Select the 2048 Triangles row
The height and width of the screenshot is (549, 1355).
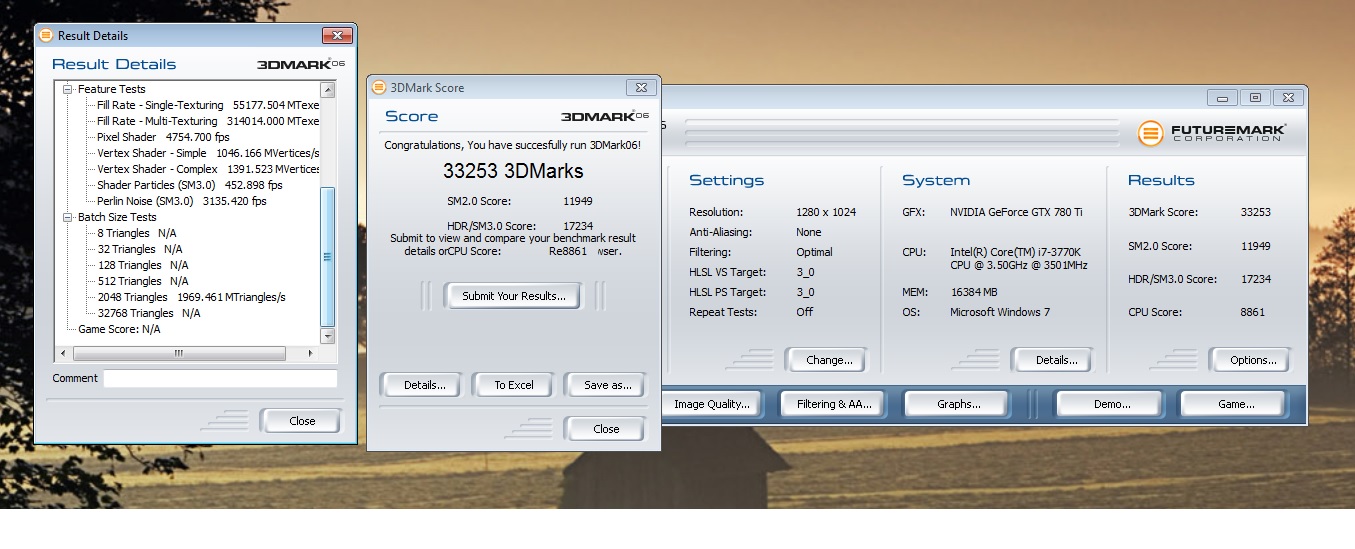tap(191, 297)
